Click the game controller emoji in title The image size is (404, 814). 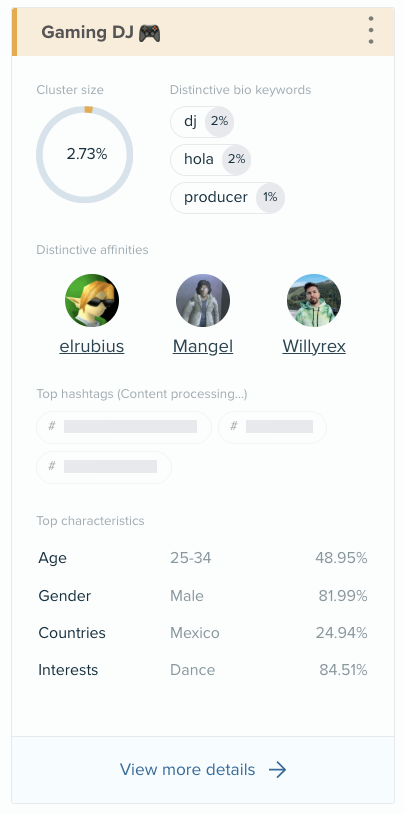point(150,33)
